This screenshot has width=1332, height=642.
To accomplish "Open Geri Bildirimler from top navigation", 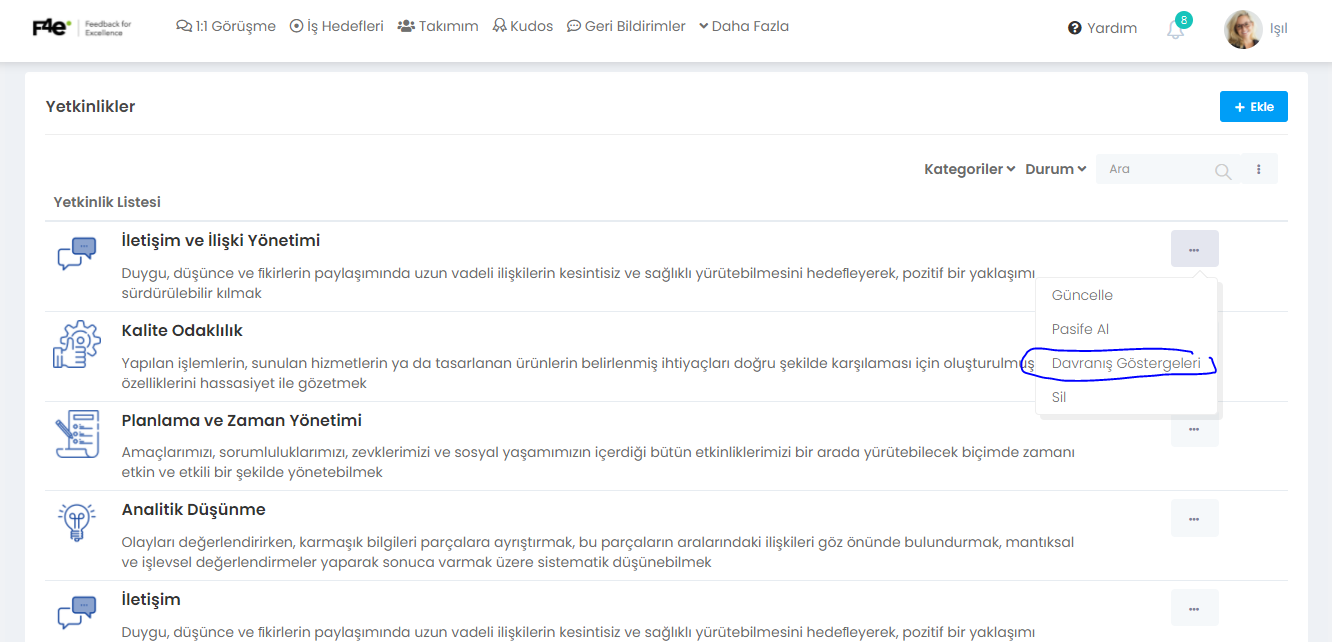I will coord(626,27).
